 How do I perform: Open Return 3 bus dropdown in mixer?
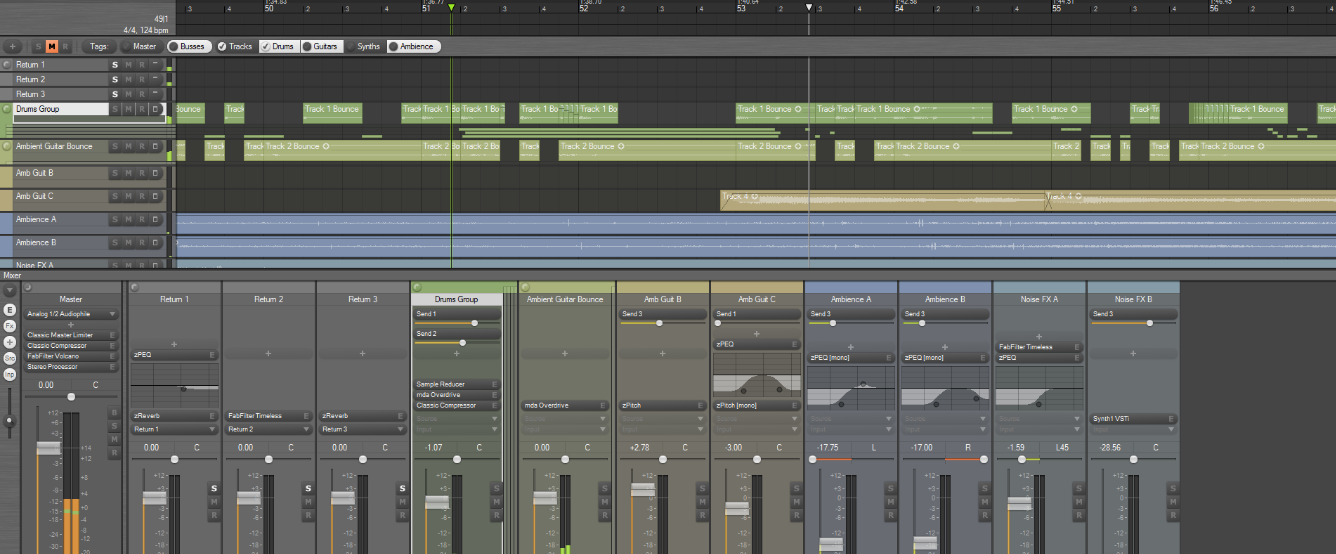tap(362, 429)
